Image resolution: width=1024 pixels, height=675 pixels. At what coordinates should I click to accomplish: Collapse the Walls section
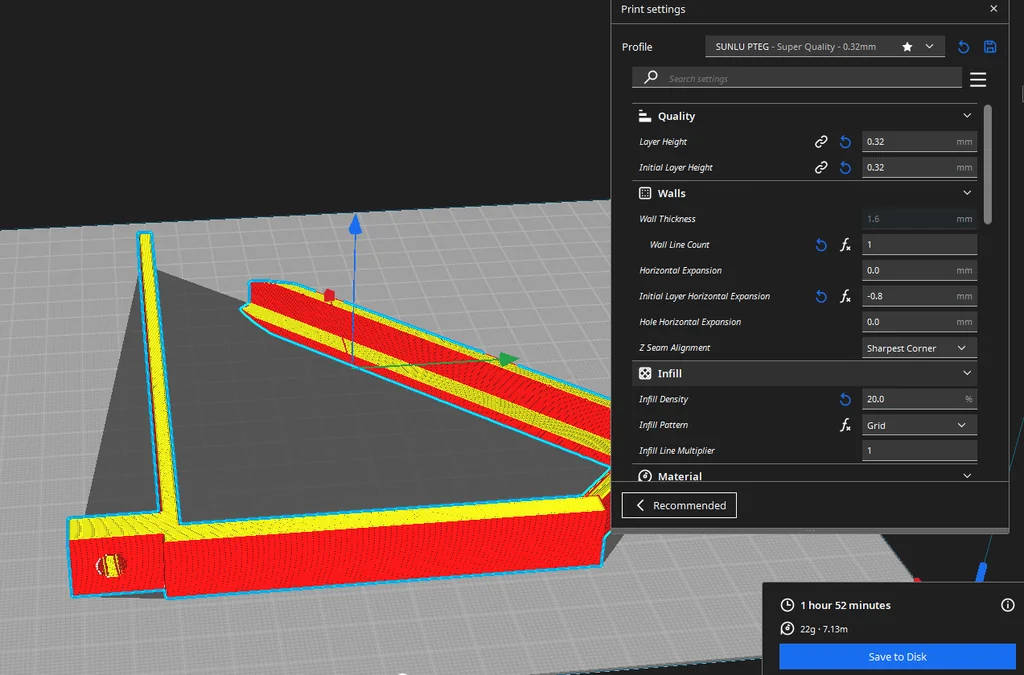point(967,193)
